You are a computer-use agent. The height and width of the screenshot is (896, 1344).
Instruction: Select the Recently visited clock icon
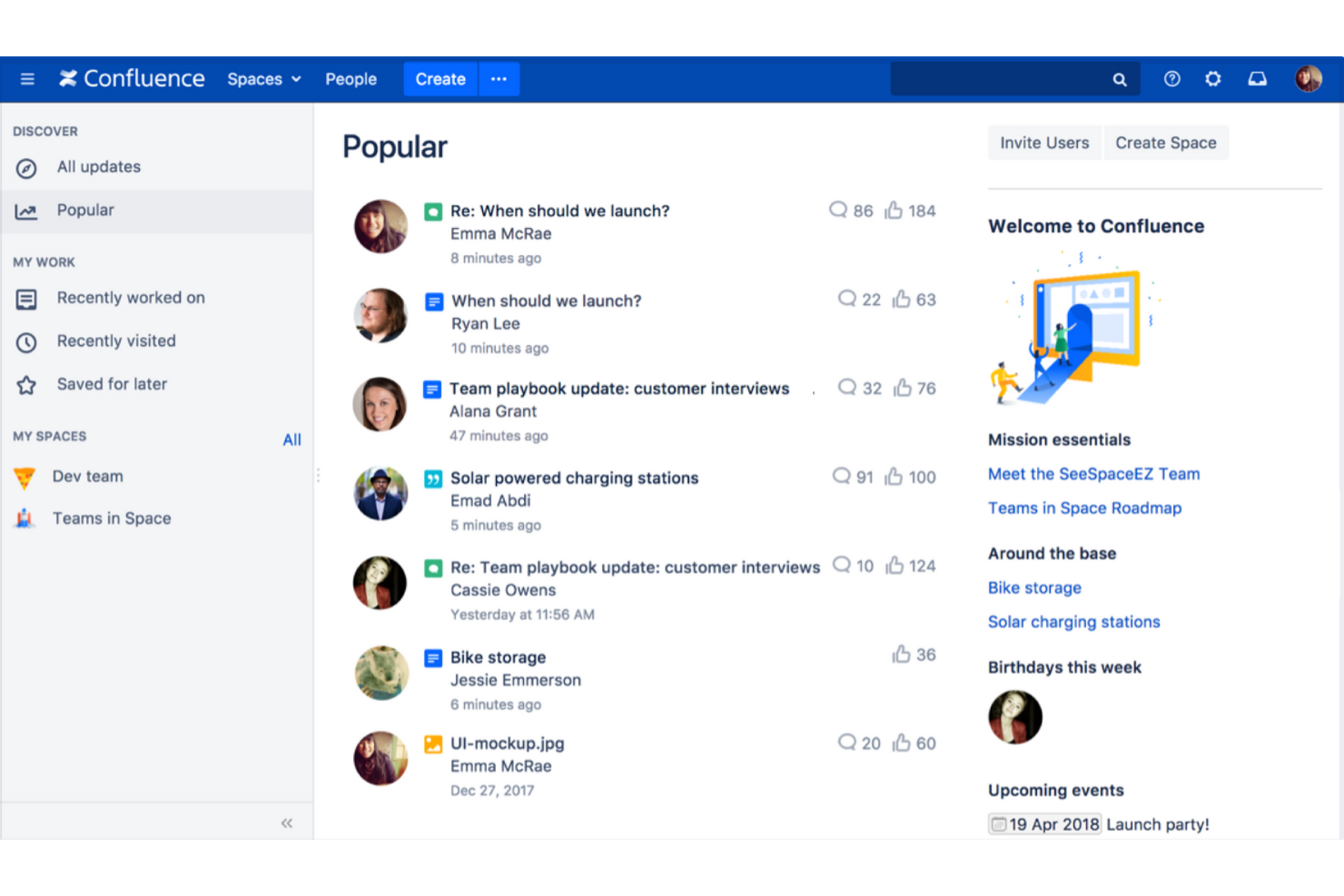pyautogui.click(x=26, y=341)
